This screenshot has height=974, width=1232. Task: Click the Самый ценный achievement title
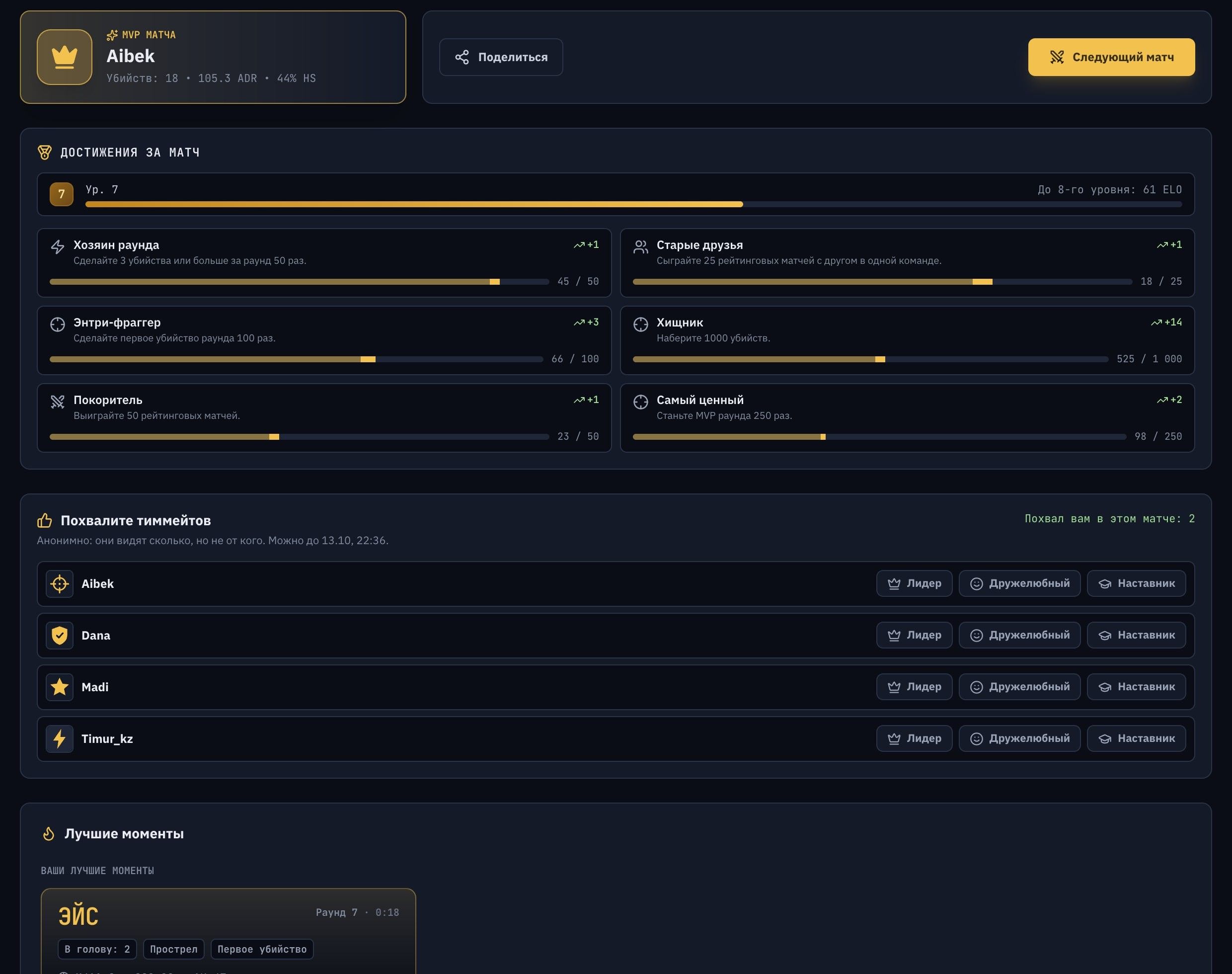pos(700,400)
